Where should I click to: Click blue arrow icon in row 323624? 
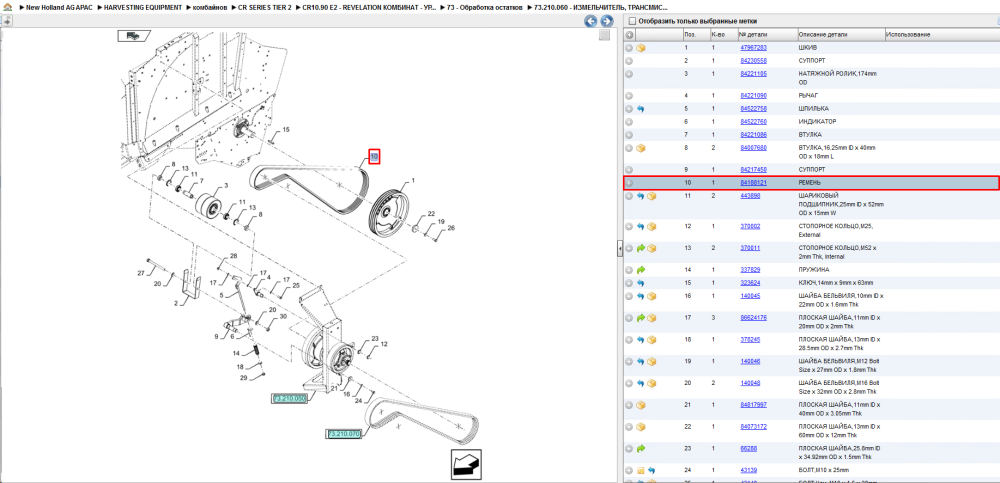tap(641, 283)
